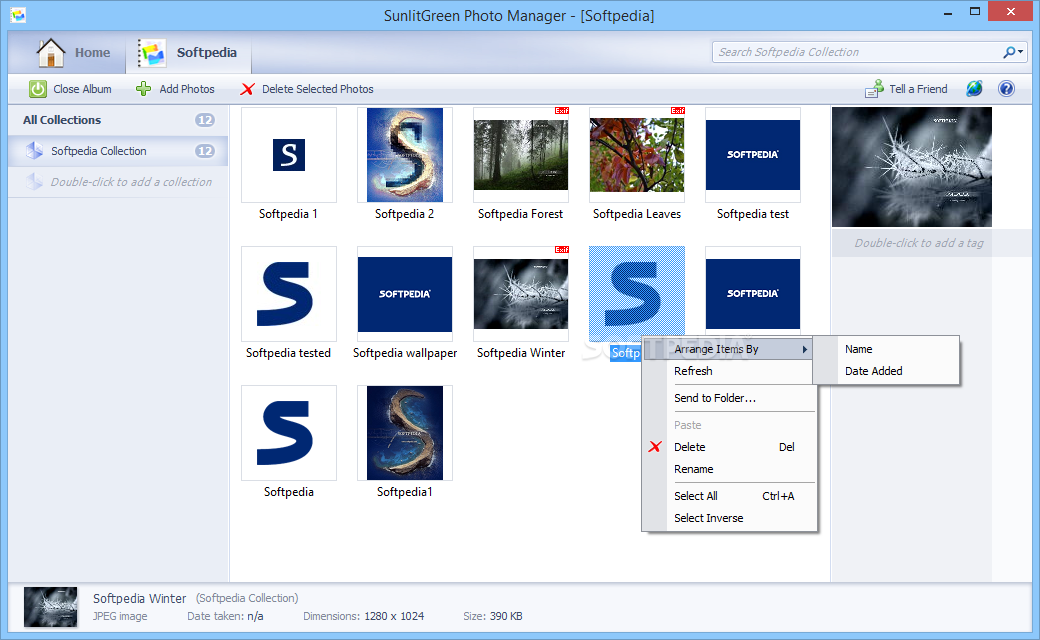Click the Add Photos button
Viewport: 1040px width, 640px height.
(x=175, y=89)
